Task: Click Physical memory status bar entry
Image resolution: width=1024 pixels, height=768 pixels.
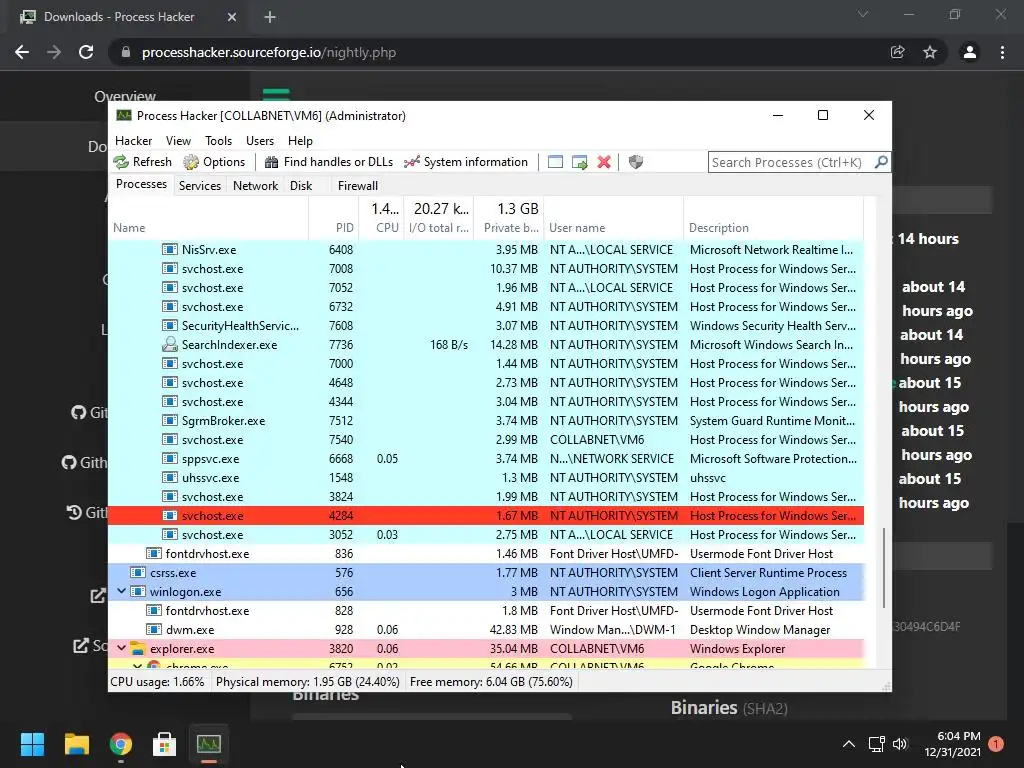Action: click(308, 682)
